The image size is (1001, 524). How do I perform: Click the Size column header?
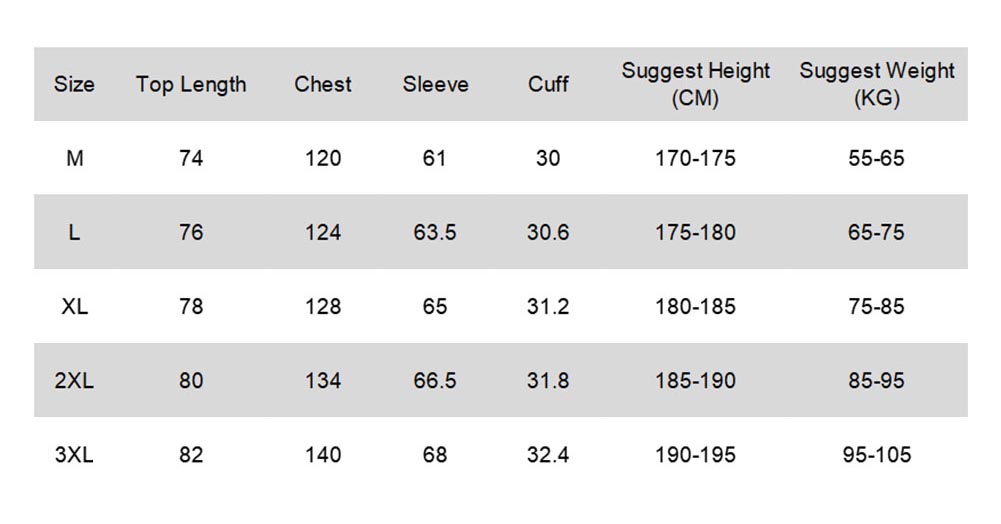[x=74, y=85]
